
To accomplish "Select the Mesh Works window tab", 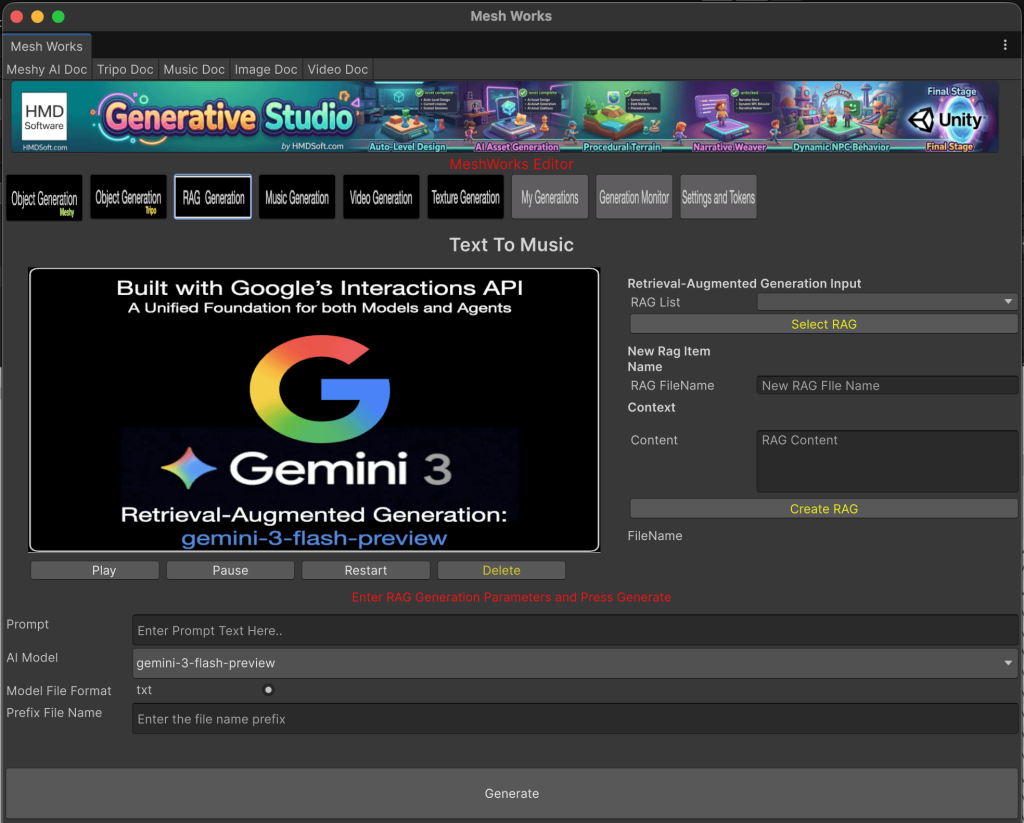I will click(47, 46).
